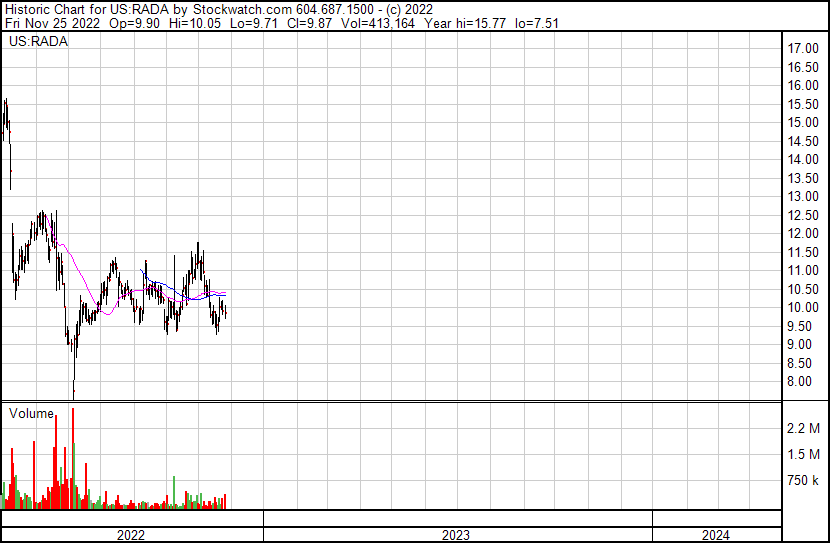Click the 13.00 price axis label
Screen dimensions: 830x543
[803, 196]
